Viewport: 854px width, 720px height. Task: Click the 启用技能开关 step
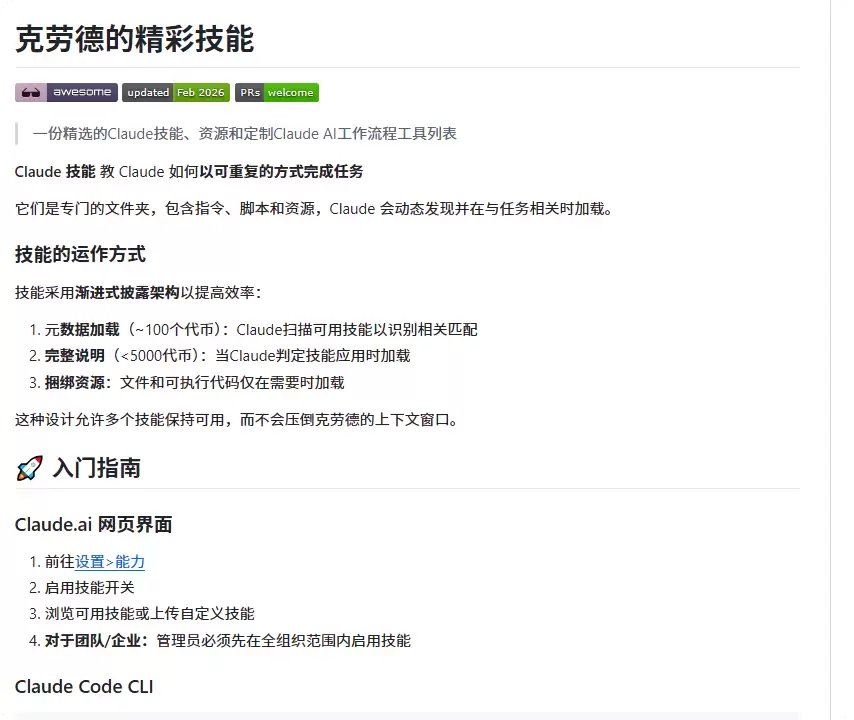(x=82, y=588)
